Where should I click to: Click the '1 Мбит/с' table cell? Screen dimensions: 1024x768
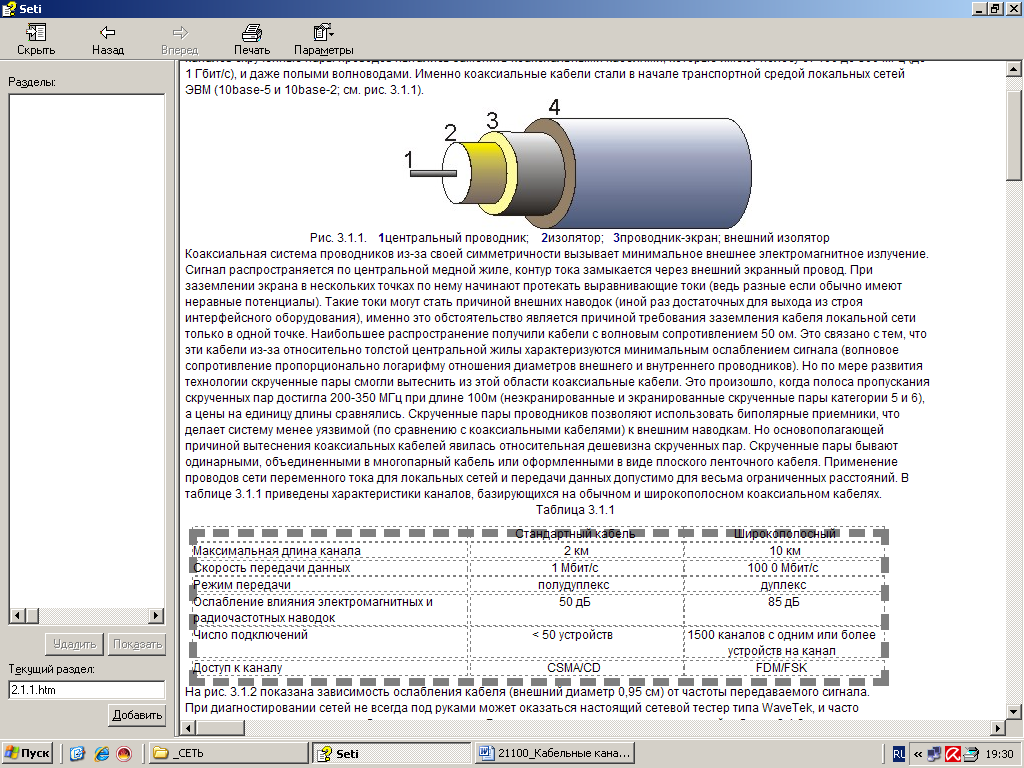click(575, 568)
